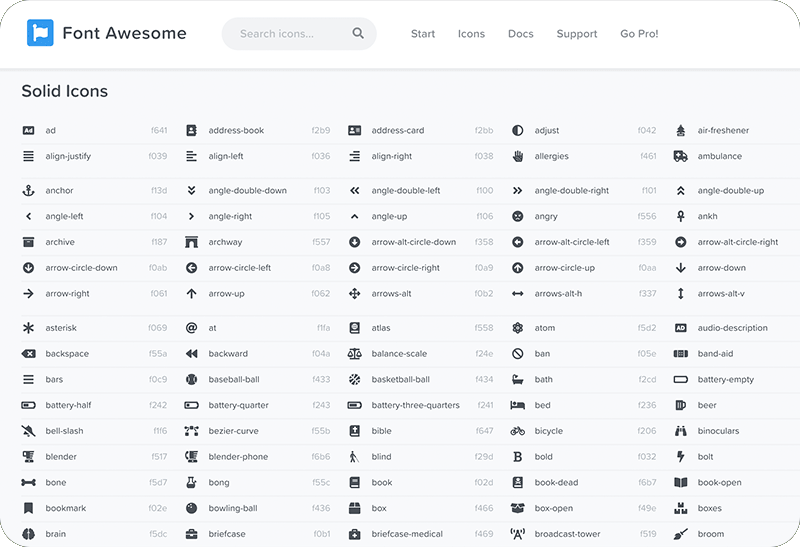Click unicode f641 beside ad
This screenshot has width=800, height=547.
[x=159, y=131]
